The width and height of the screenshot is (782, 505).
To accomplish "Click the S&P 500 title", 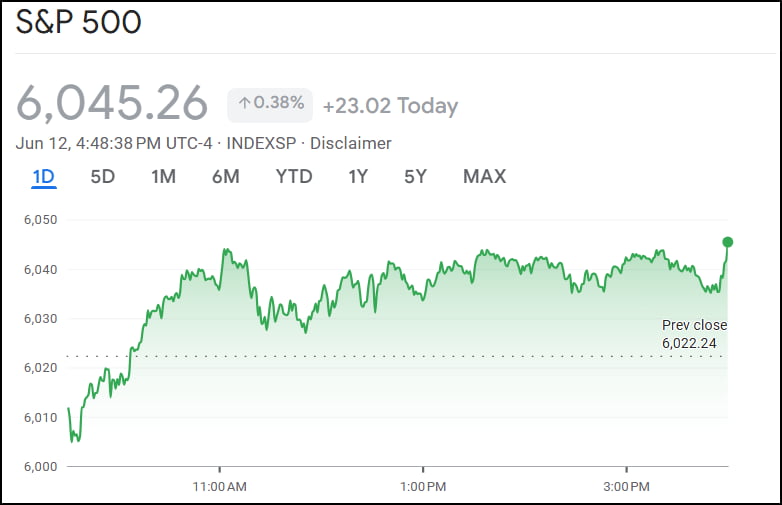I will click(79, 22).
